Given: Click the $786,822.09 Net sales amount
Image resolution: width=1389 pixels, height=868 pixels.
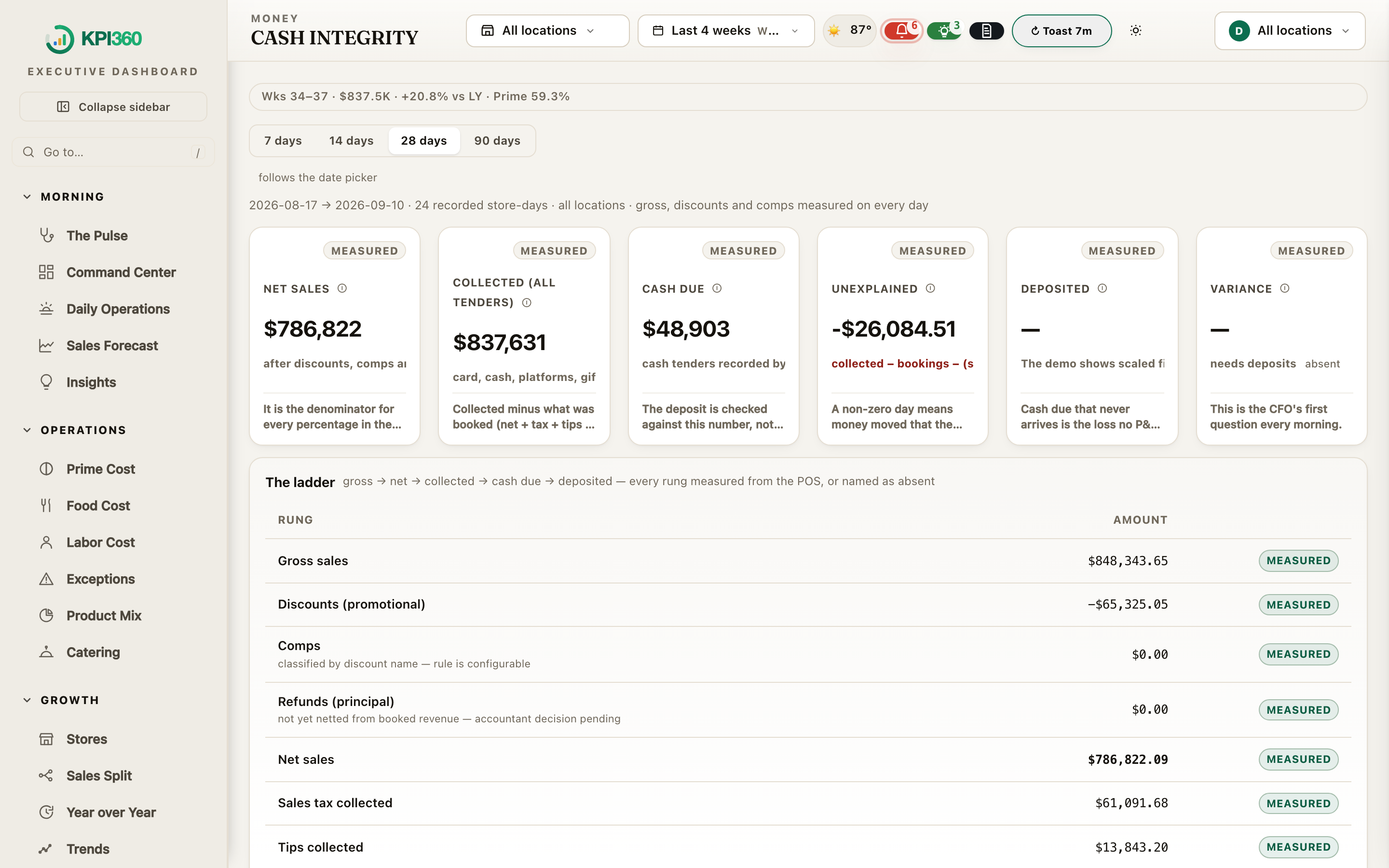Looking at the screenshot, I should point(1127,759).
